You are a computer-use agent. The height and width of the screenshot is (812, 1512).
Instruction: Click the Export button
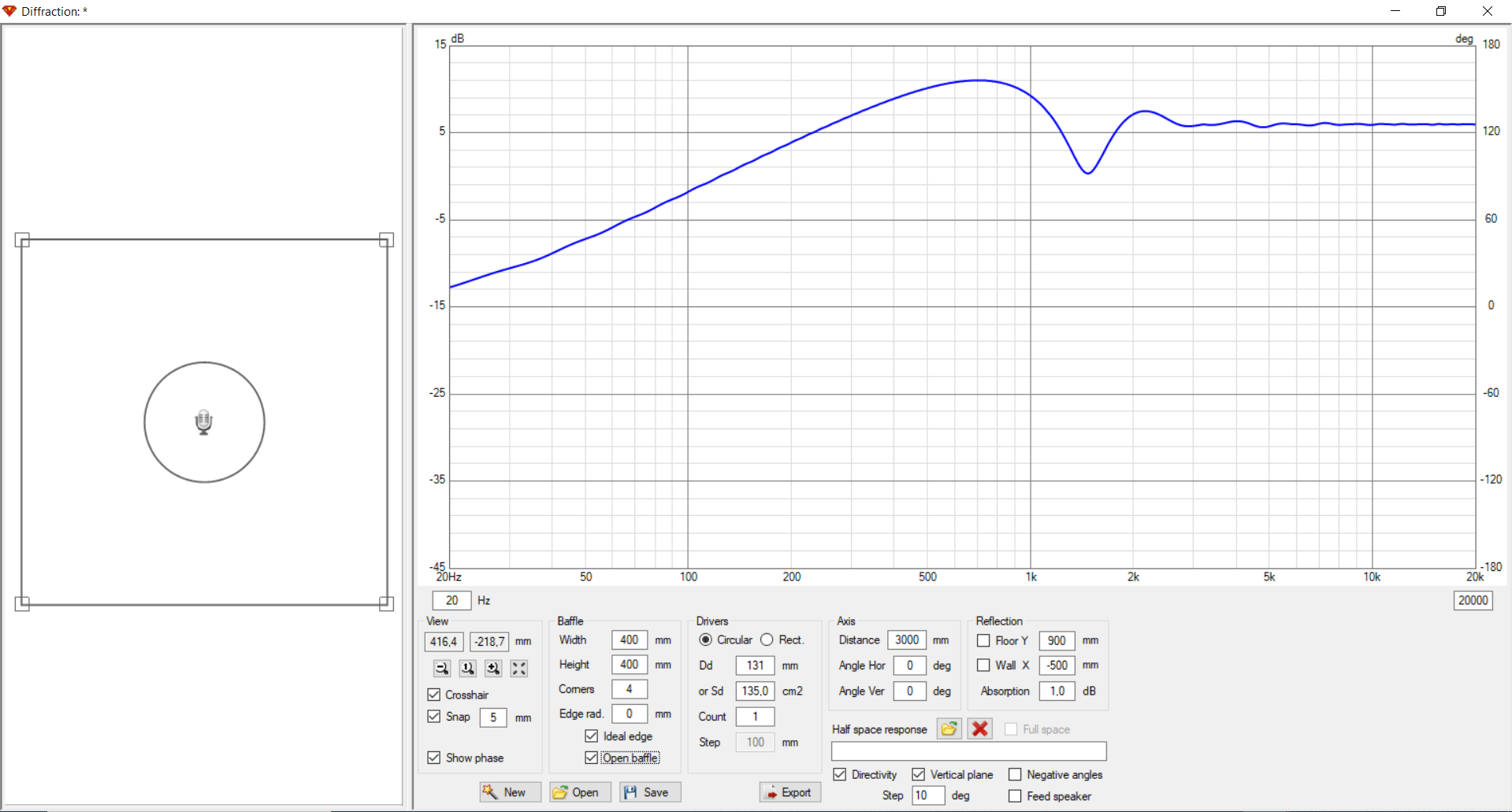pyautogui.click(x=790, y=792)
